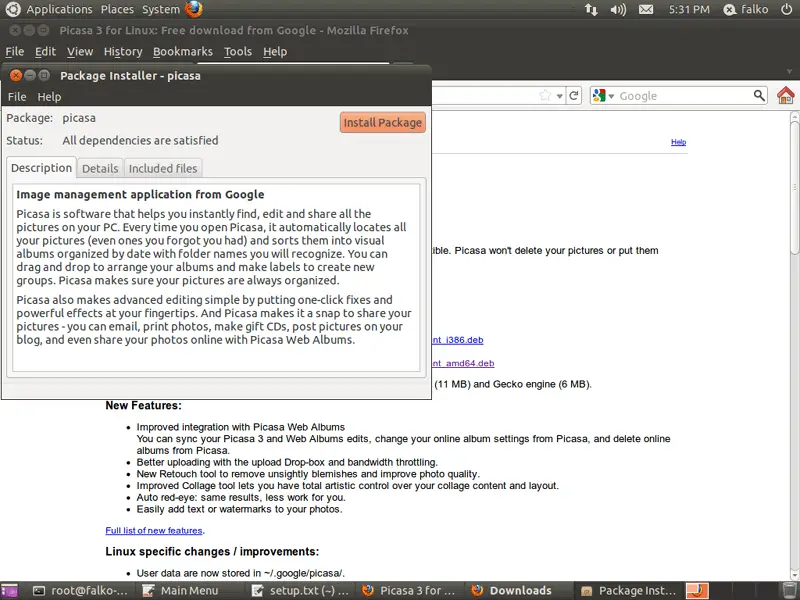Open Firefox's View menu

(x=80, y=52)
